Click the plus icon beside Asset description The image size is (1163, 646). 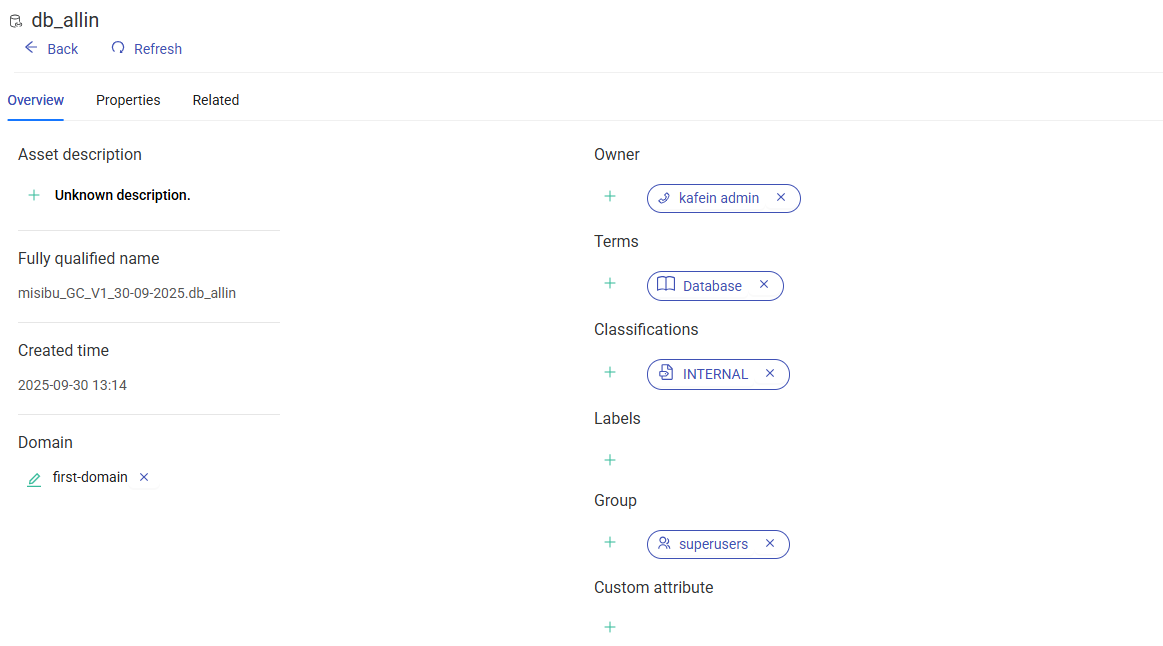click(34, 195)
